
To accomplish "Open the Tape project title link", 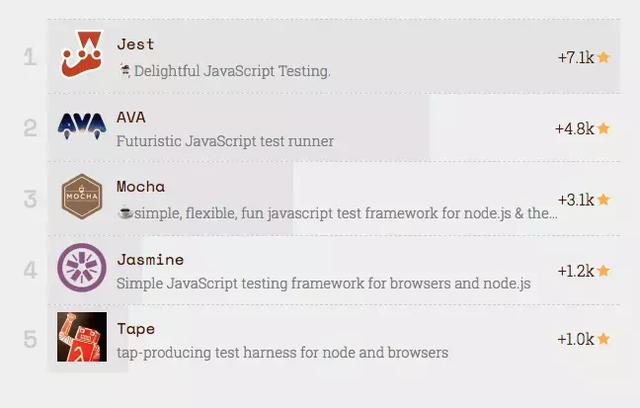I will (136, 329).
